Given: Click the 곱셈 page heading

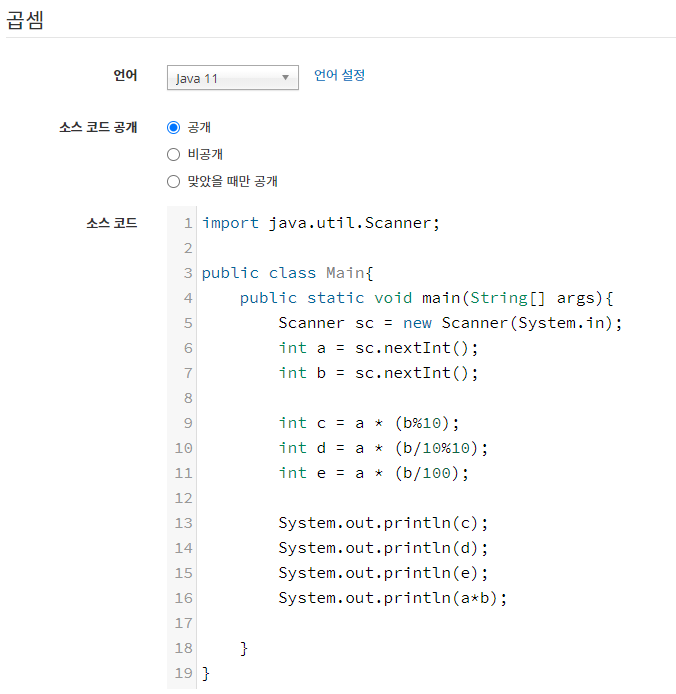Looking at the screenshot, I should click(x=25, y=20).
